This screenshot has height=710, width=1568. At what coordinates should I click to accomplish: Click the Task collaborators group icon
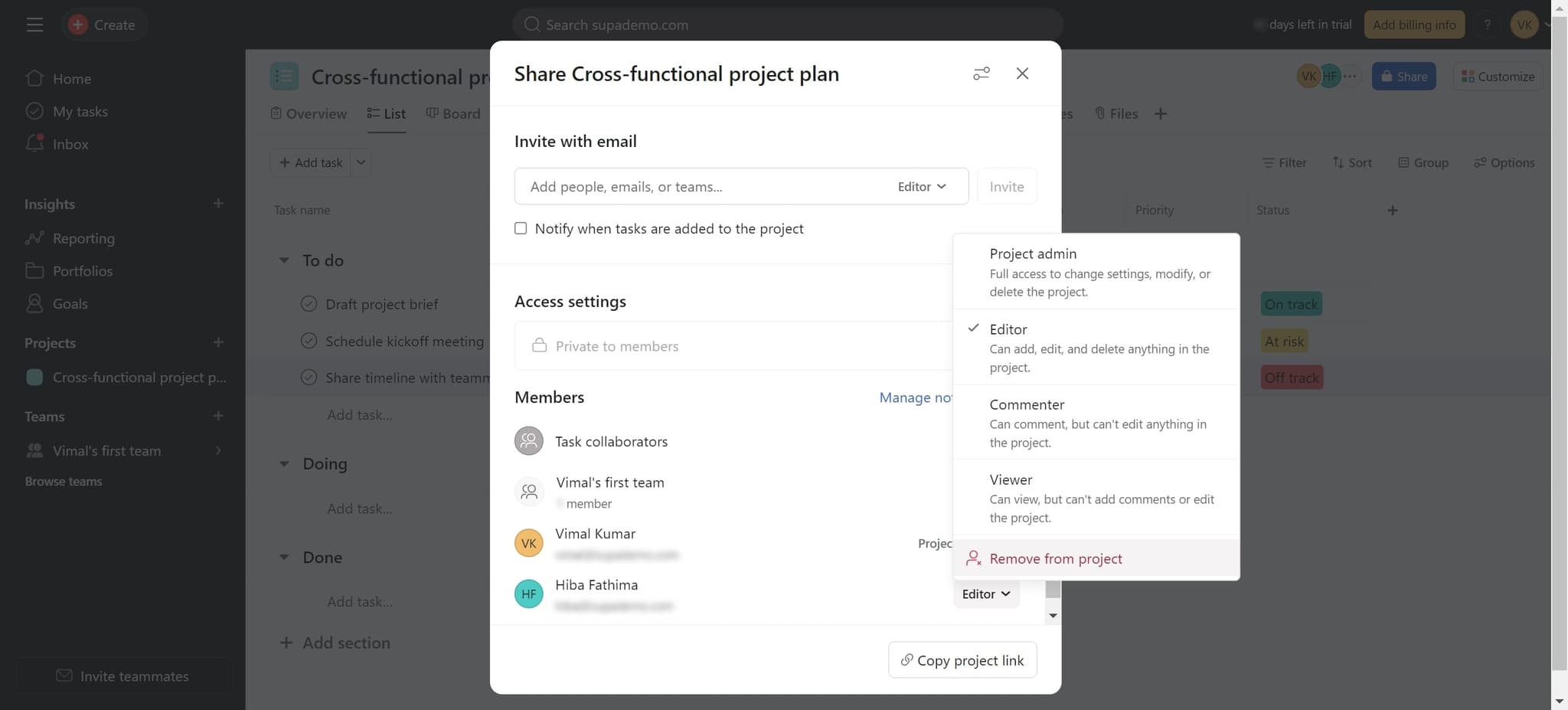click(528, 441)
